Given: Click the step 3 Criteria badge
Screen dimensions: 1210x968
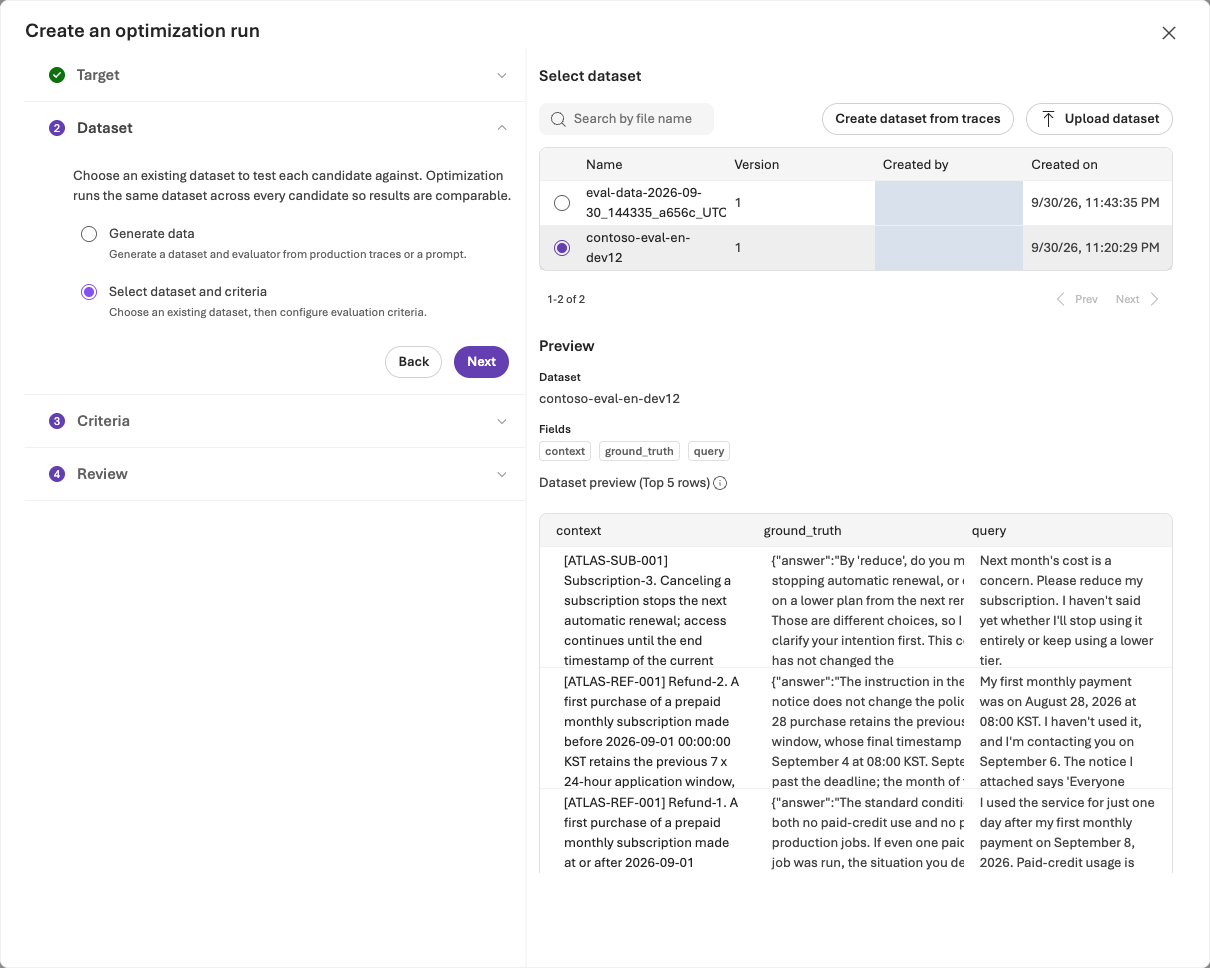Looking at the screenshot, I should (x=57, y=421).
